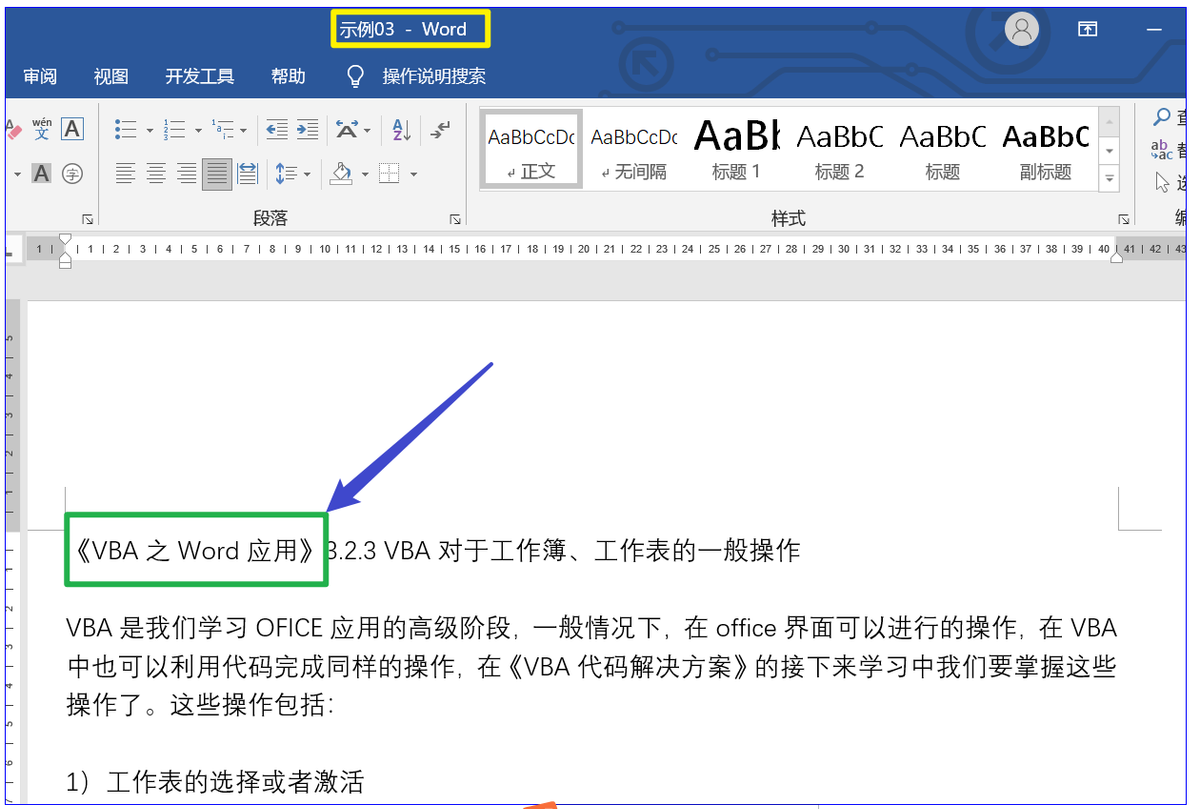Click the Asian Layout (A with arrows) icon
Screen dimensions: 1200x809
(x=347, y=129)
